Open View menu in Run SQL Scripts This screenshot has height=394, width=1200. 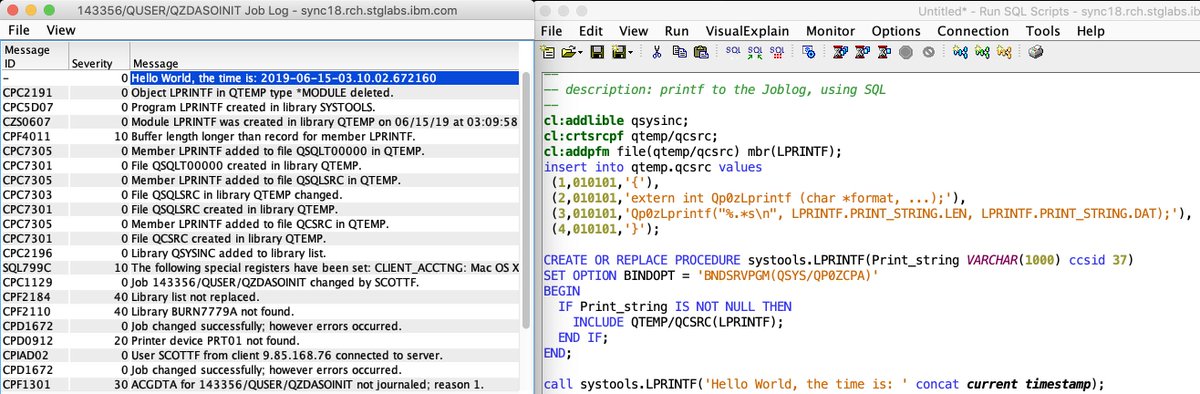[634, 30]
